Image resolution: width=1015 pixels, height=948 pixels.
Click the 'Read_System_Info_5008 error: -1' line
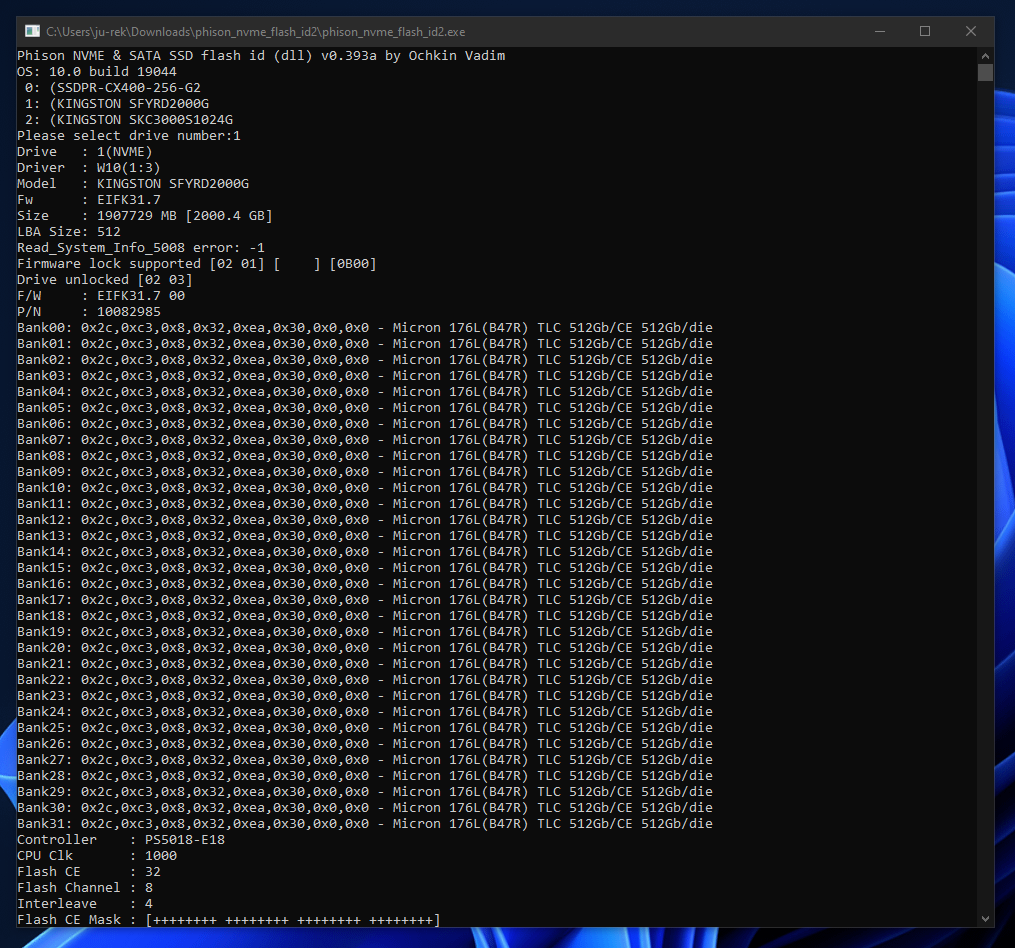click(x=140, y=247)
